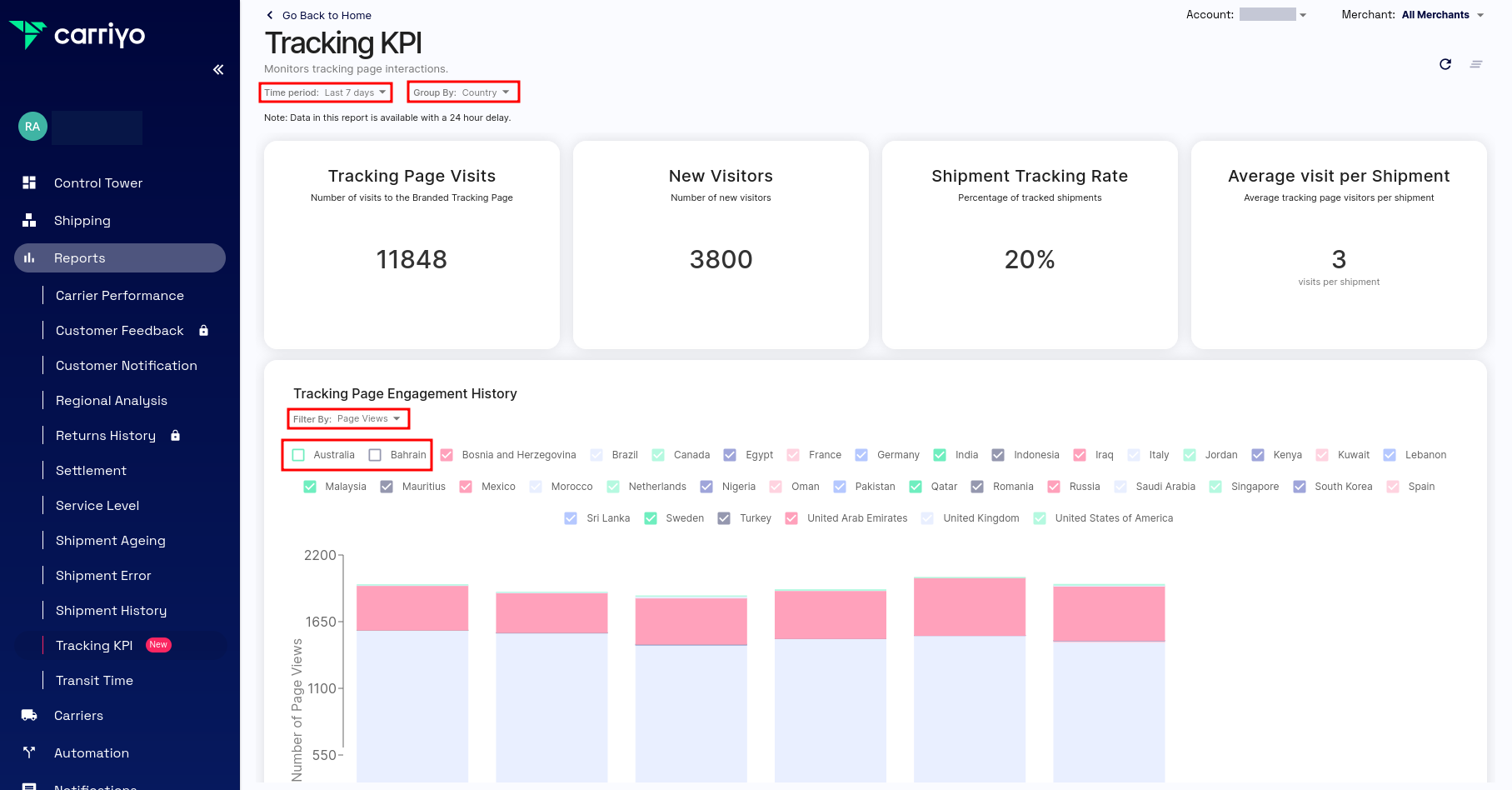This screenshot has height=790, width=1512.
Task: Open the Service Level report
Action: tap(97, 505)
